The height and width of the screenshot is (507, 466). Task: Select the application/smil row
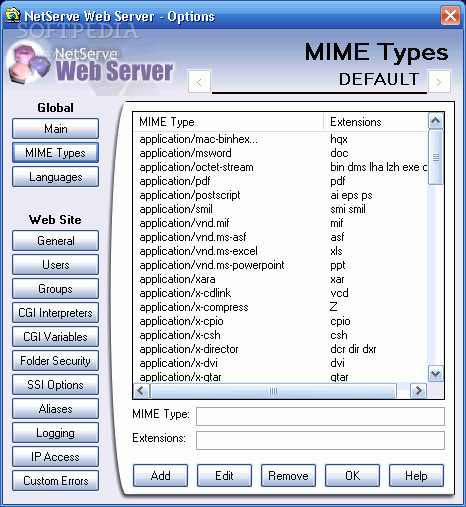coord(280,209)
